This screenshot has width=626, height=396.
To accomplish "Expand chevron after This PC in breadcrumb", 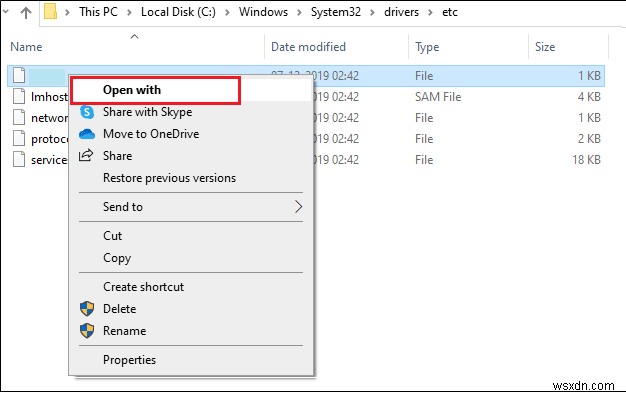I will (x=129, y=12).
